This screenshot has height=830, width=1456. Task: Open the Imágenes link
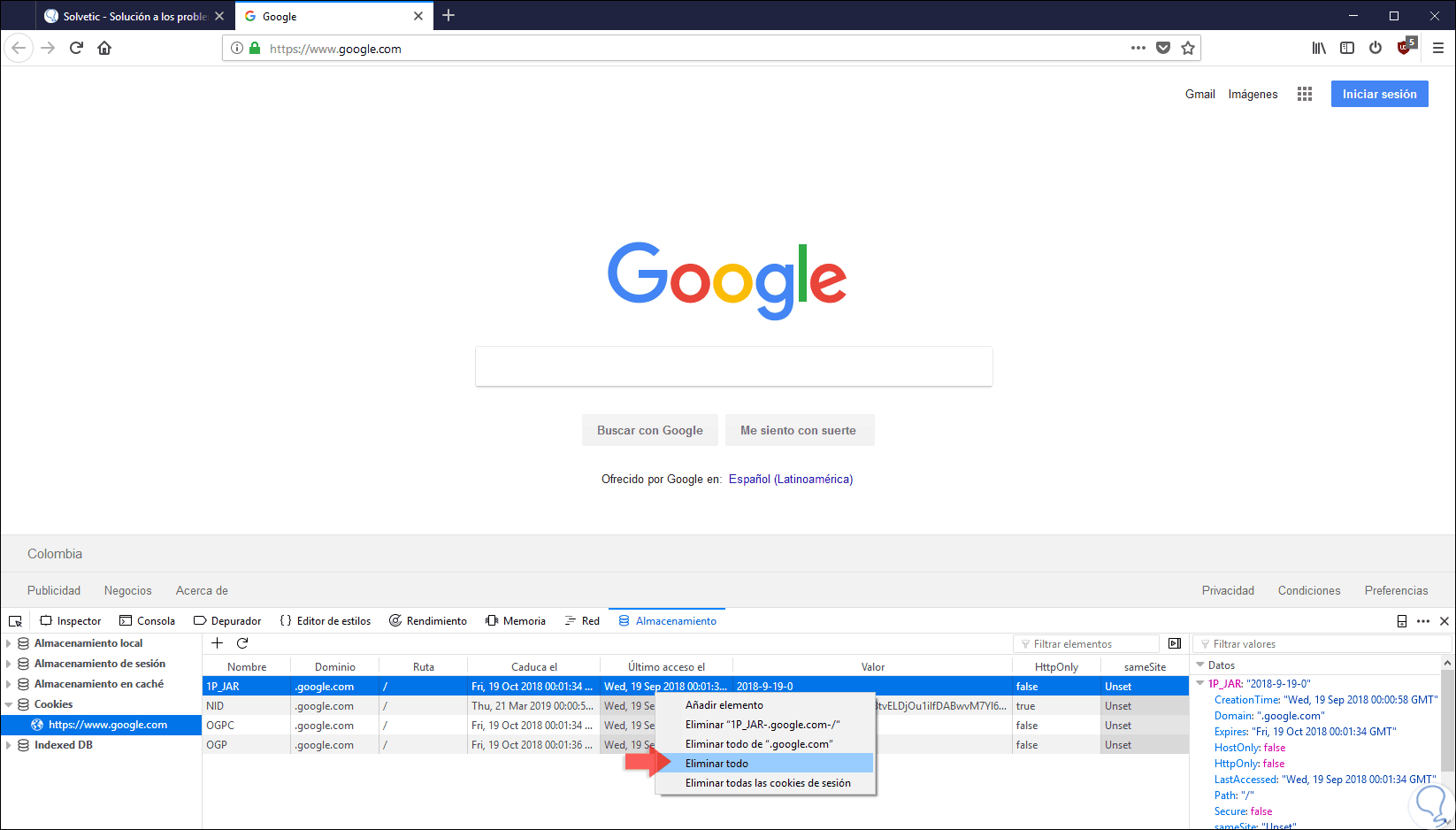(1253, 94)
